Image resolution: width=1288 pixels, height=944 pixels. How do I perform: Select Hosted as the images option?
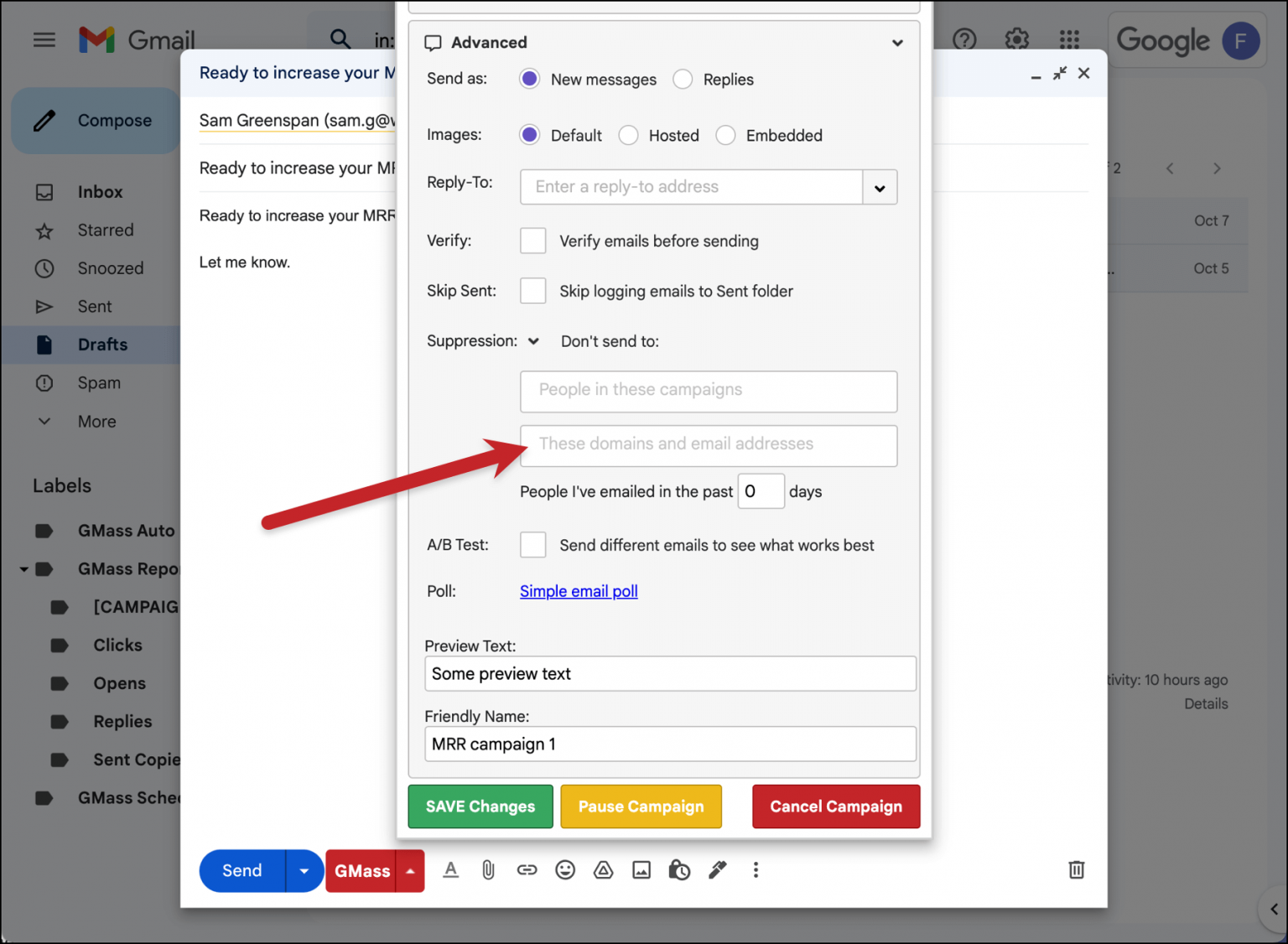point(628,135)
